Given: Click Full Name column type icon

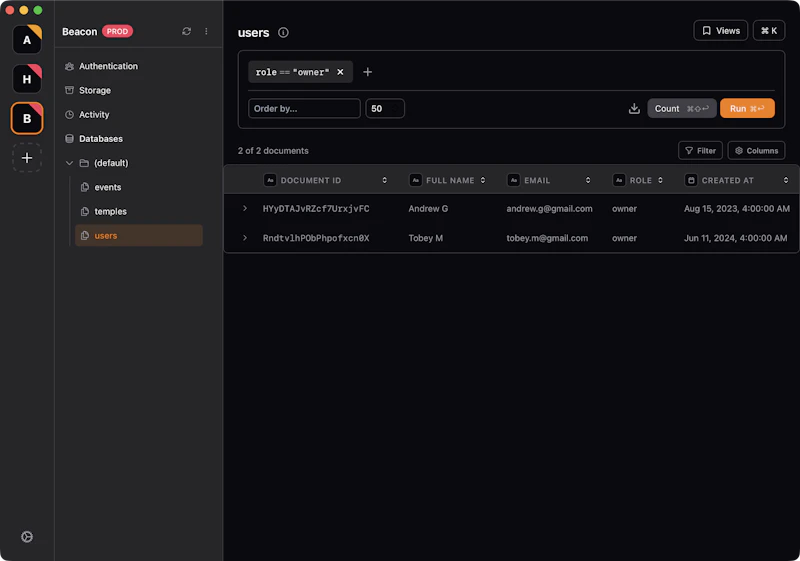Looking at the screenshot, I should pos(415,180).
